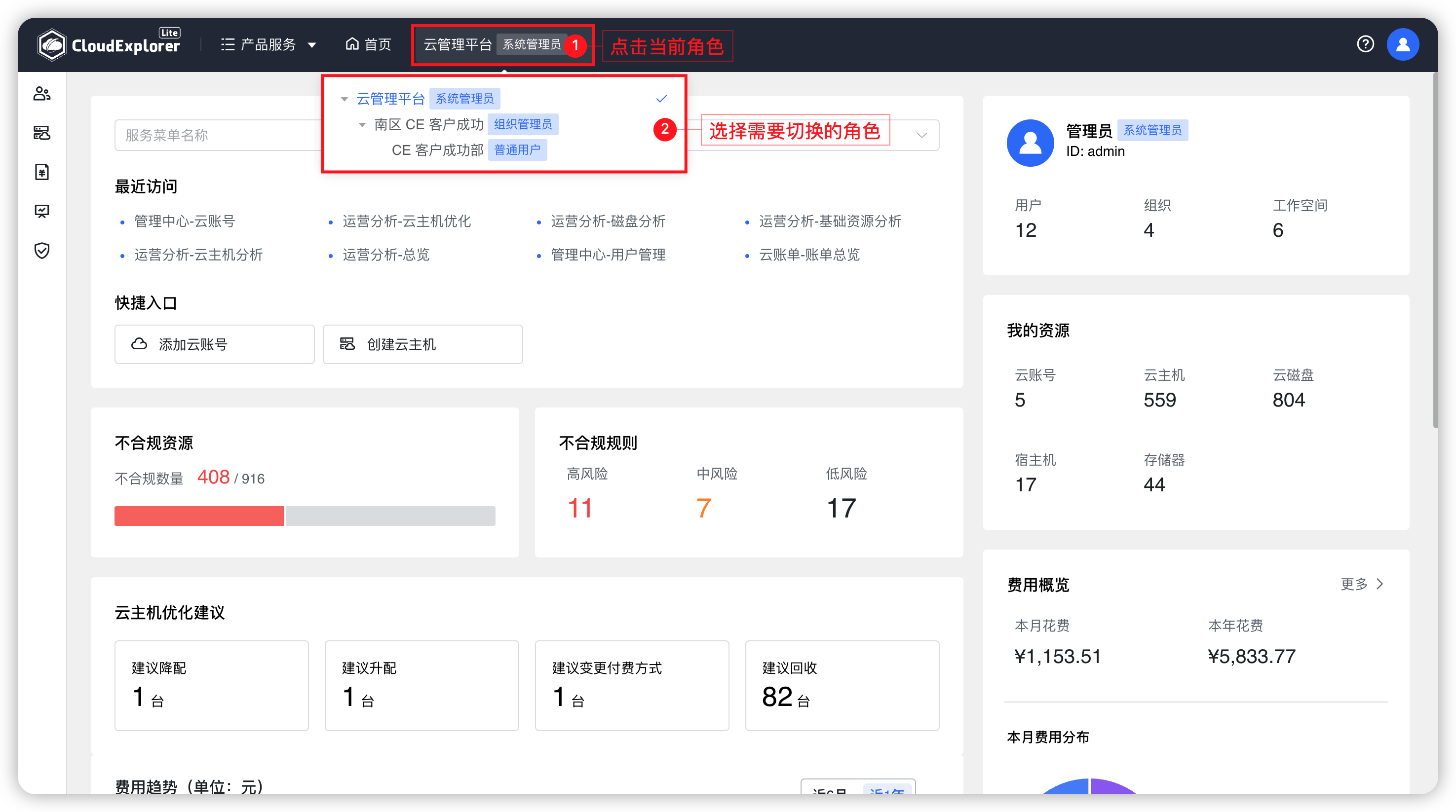This screenshot has height=812, width=1456.
Task: Go to 首页 home page
Action: point(368,44)
